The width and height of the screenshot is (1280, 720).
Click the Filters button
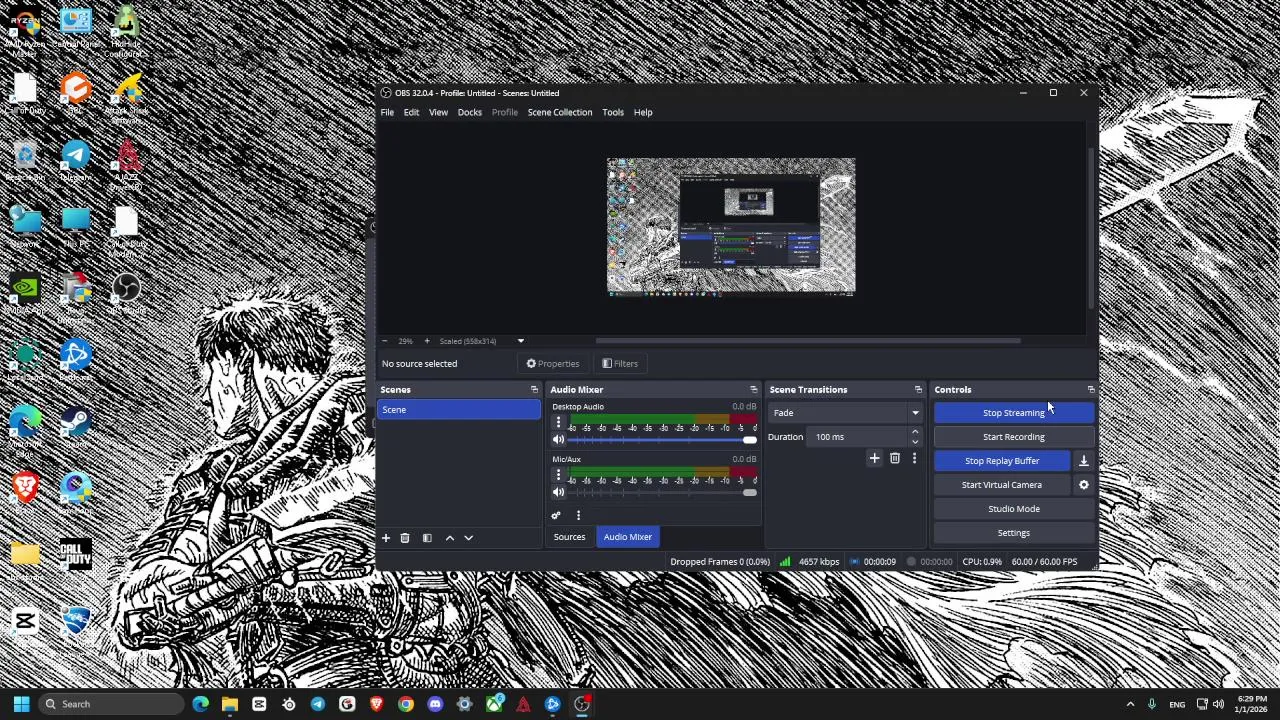coord(620,364)
